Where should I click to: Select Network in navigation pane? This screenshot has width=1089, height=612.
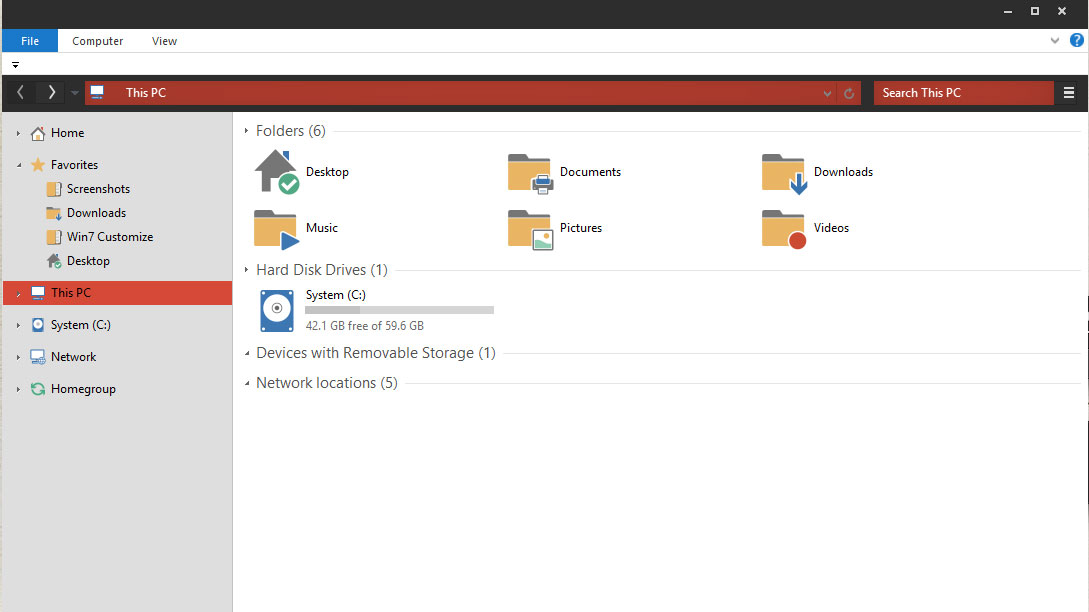click(73, 357)
